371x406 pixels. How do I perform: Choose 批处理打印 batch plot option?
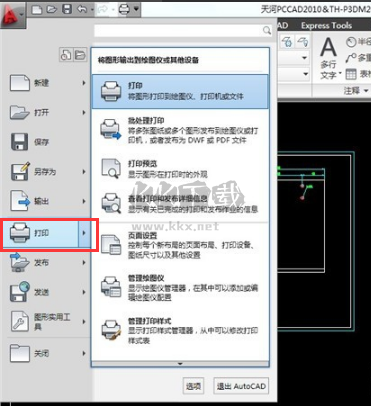coord(180,130)
